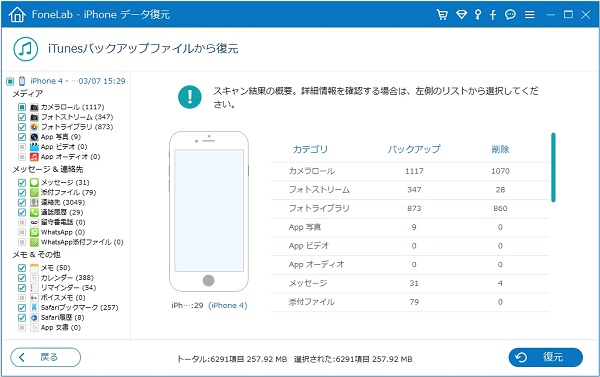Click the フォトストリーム icon
This screenshot has width=600, height=377.
34,117
